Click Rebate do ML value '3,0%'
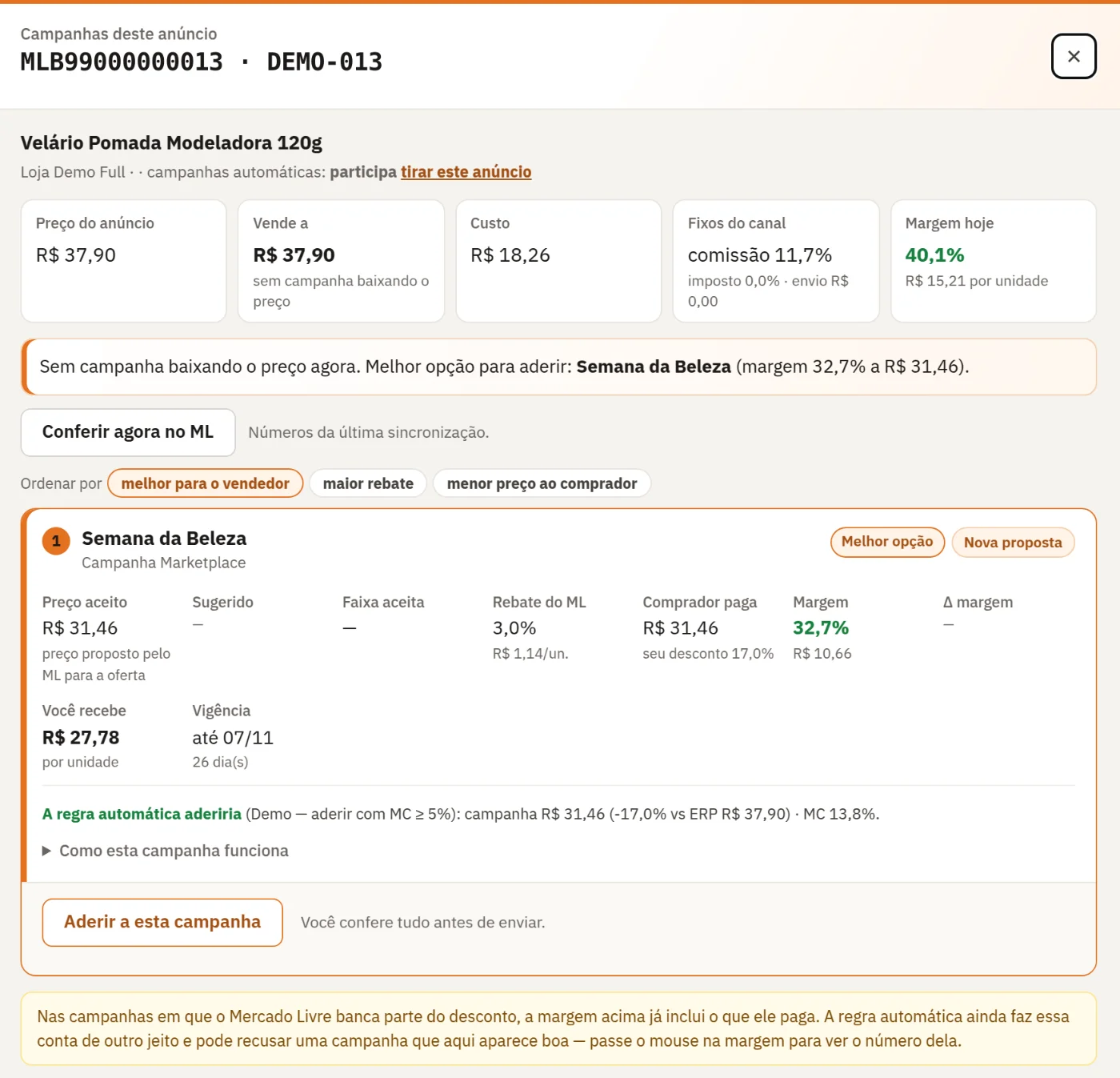This screenshot has width=1120, height=1078. [x=514, y=628]
